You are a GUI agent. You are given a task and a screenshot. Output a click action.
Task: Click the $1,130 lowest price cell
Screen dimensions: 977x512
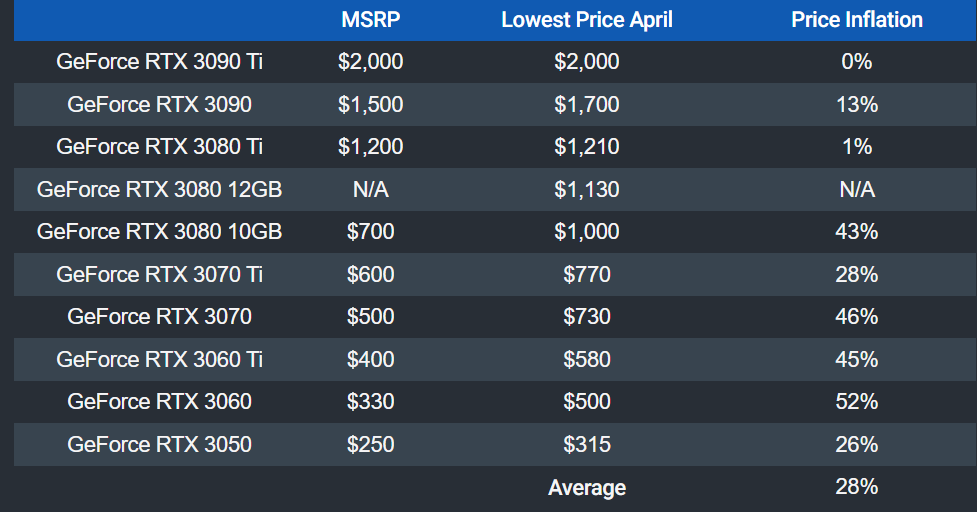(x=587, y=189)
